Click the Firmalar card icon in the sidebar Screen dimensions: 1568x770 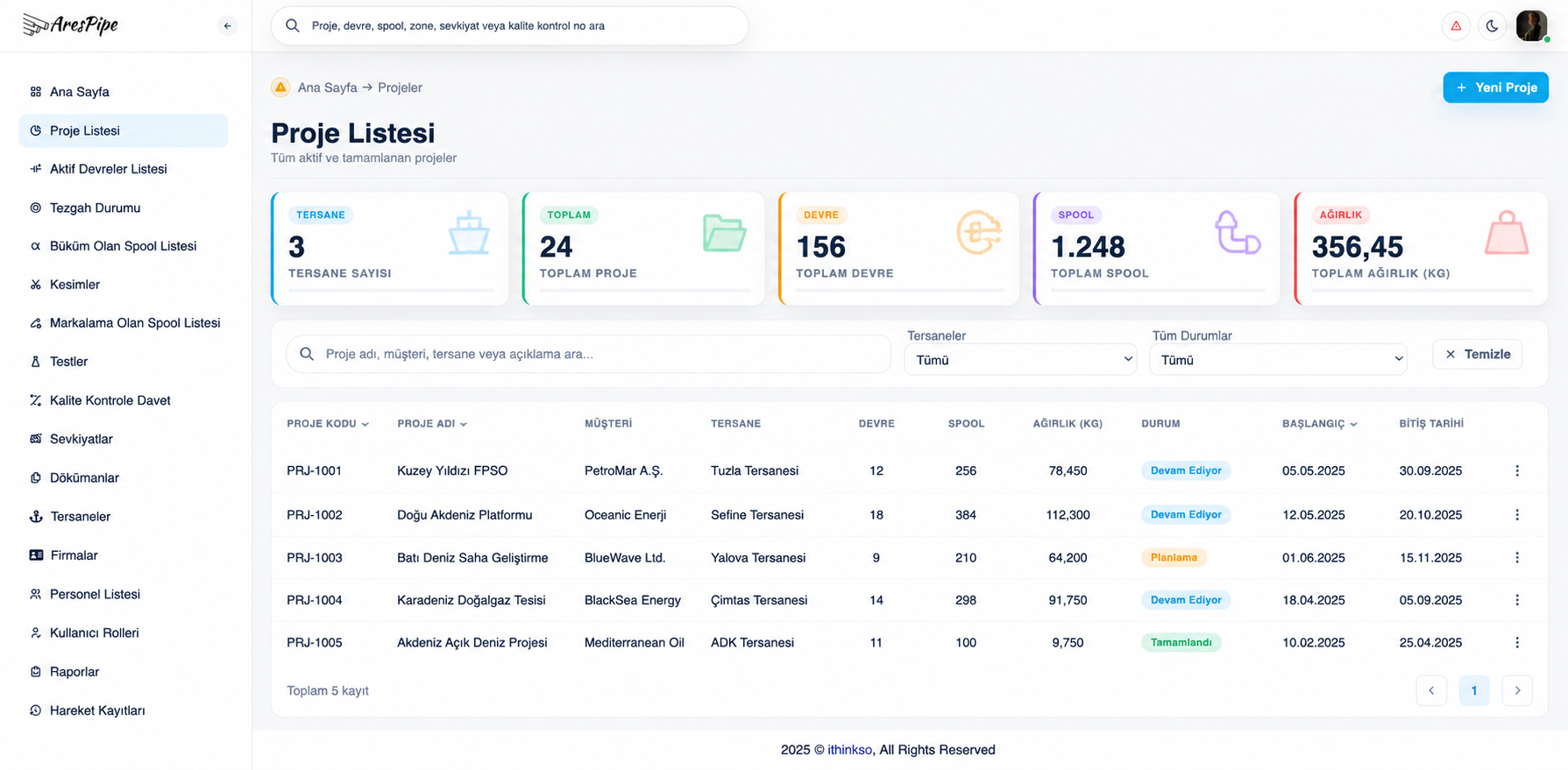pyautogui.click(x=36, y=555)
